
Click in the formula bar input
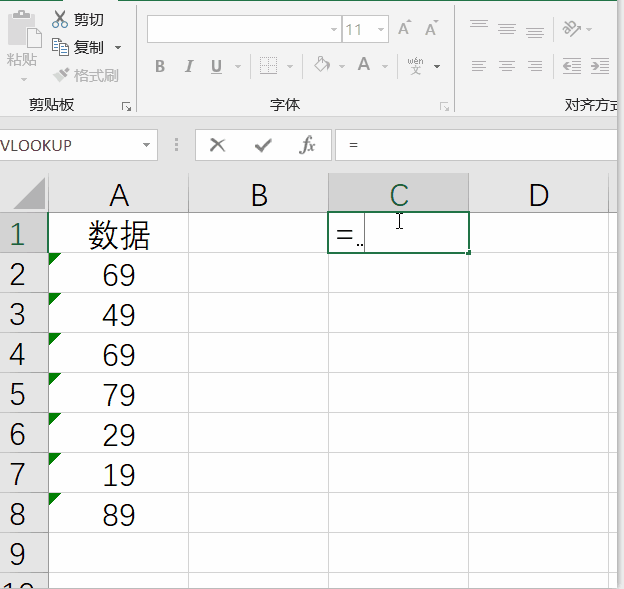coord(476,145)
